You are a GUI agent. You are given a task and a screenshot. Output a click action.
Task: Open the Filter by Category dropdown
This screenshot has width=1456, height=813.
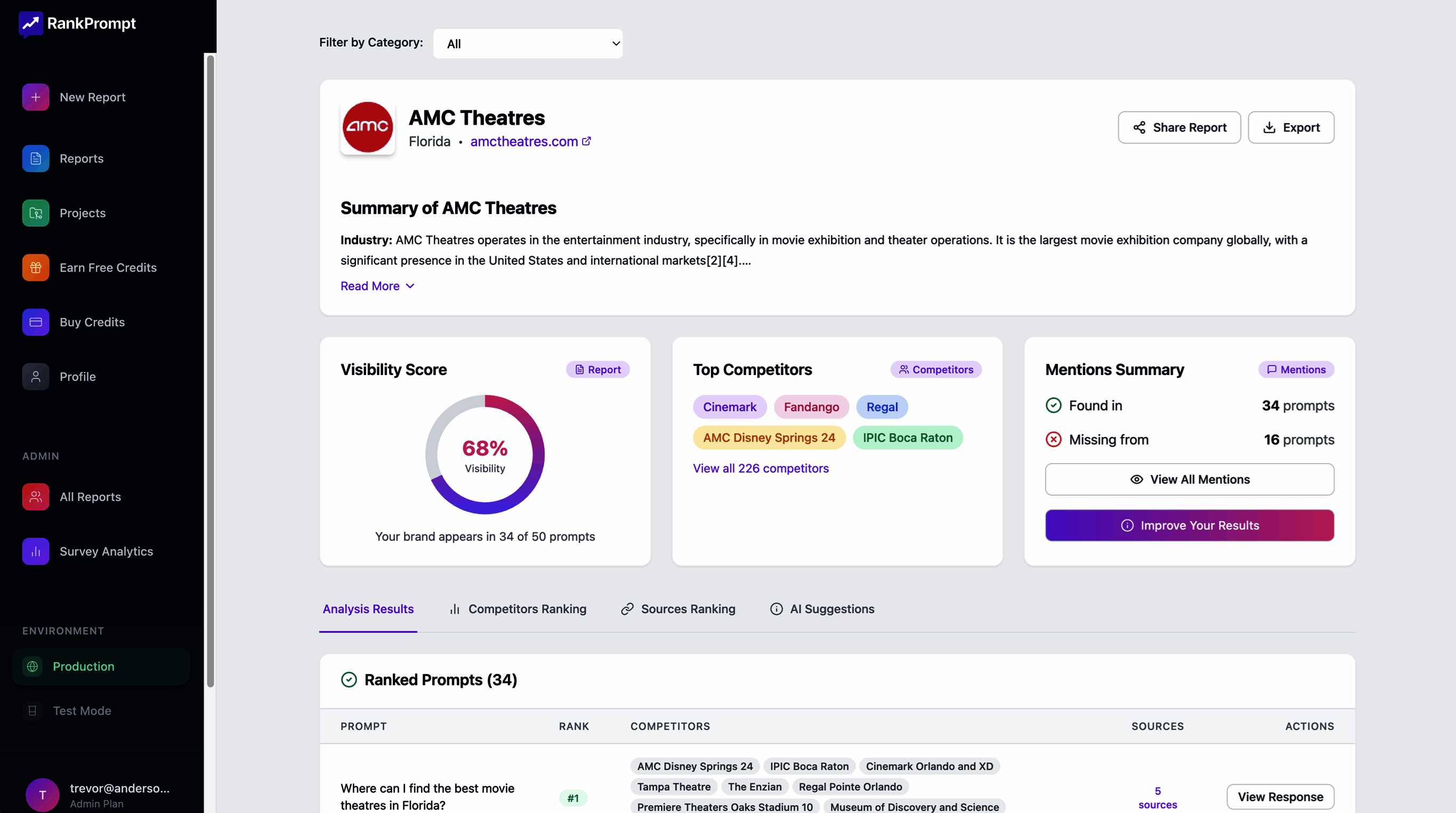528,44
